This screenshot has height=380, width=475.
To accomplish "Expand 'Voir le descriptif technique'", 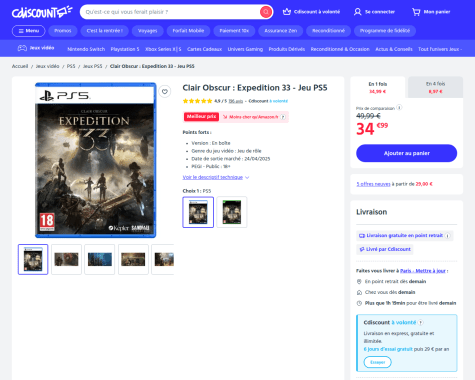I will click(x=216, y=177).
